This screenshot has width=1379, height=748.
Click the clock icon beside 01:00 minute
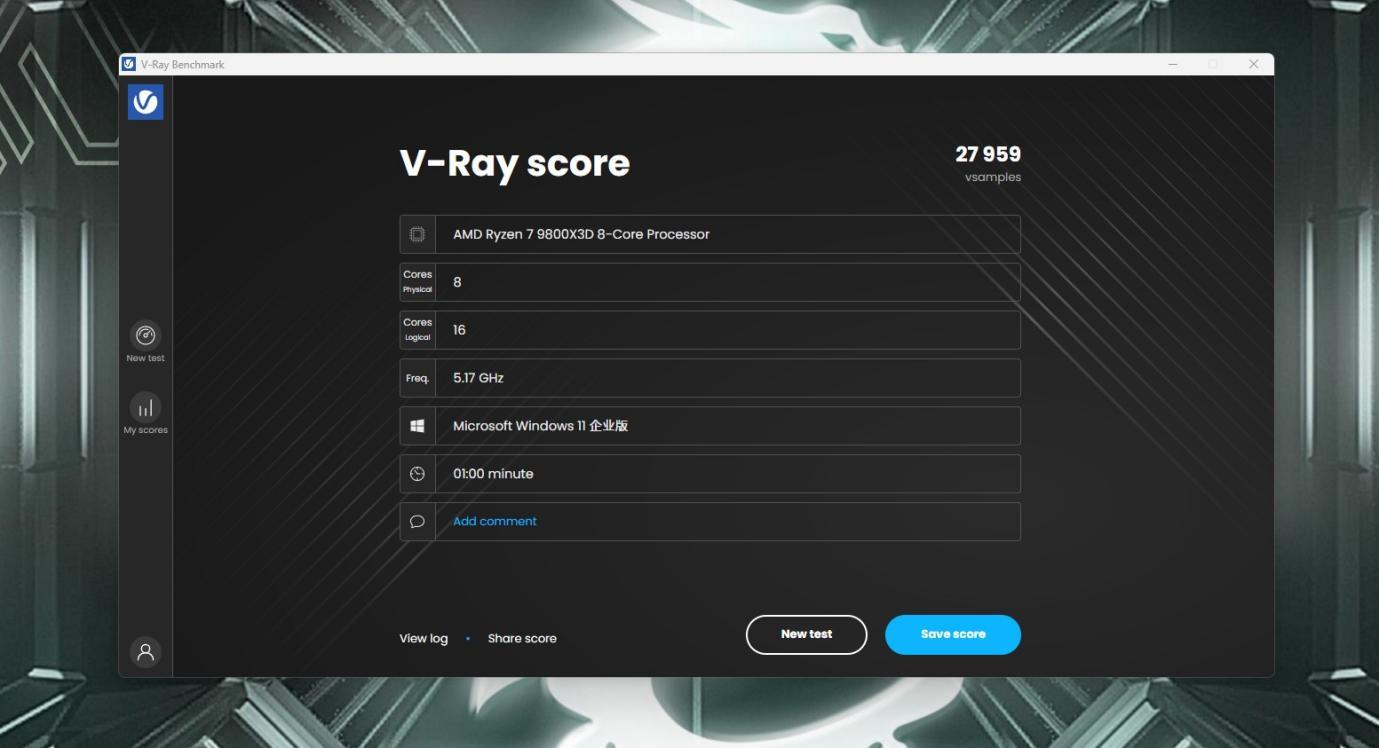coord(417,474)
